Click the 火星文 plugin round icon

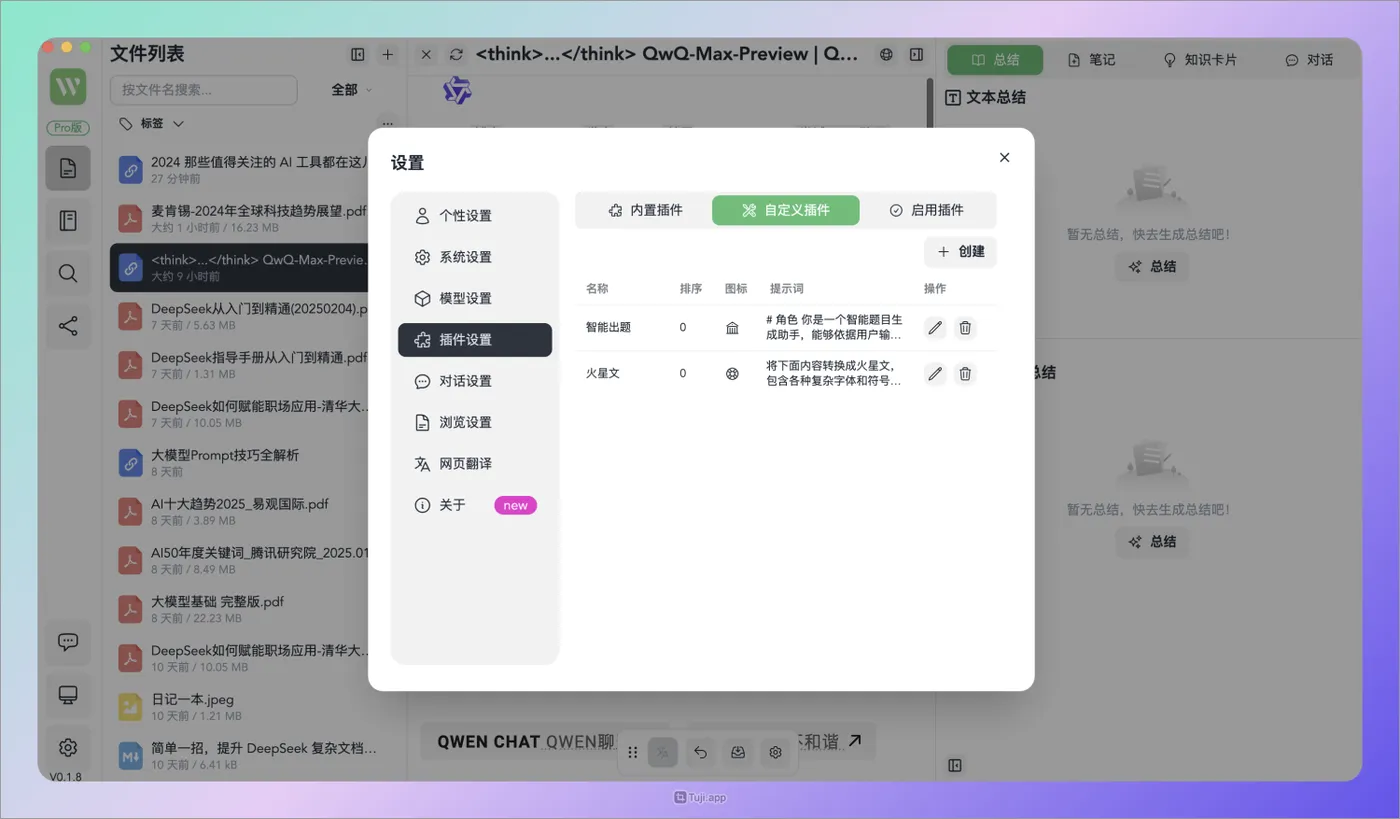733,374
